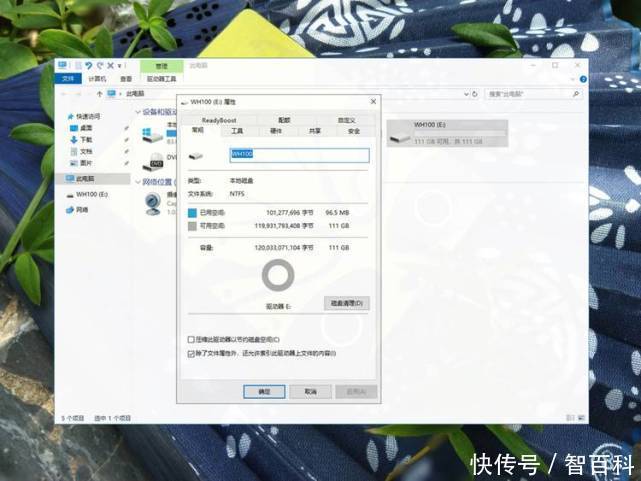Select 下载 (Downloads) in the sidebar
The height and width of the screenshot is (481, 641).
click(x=81, y=140)
